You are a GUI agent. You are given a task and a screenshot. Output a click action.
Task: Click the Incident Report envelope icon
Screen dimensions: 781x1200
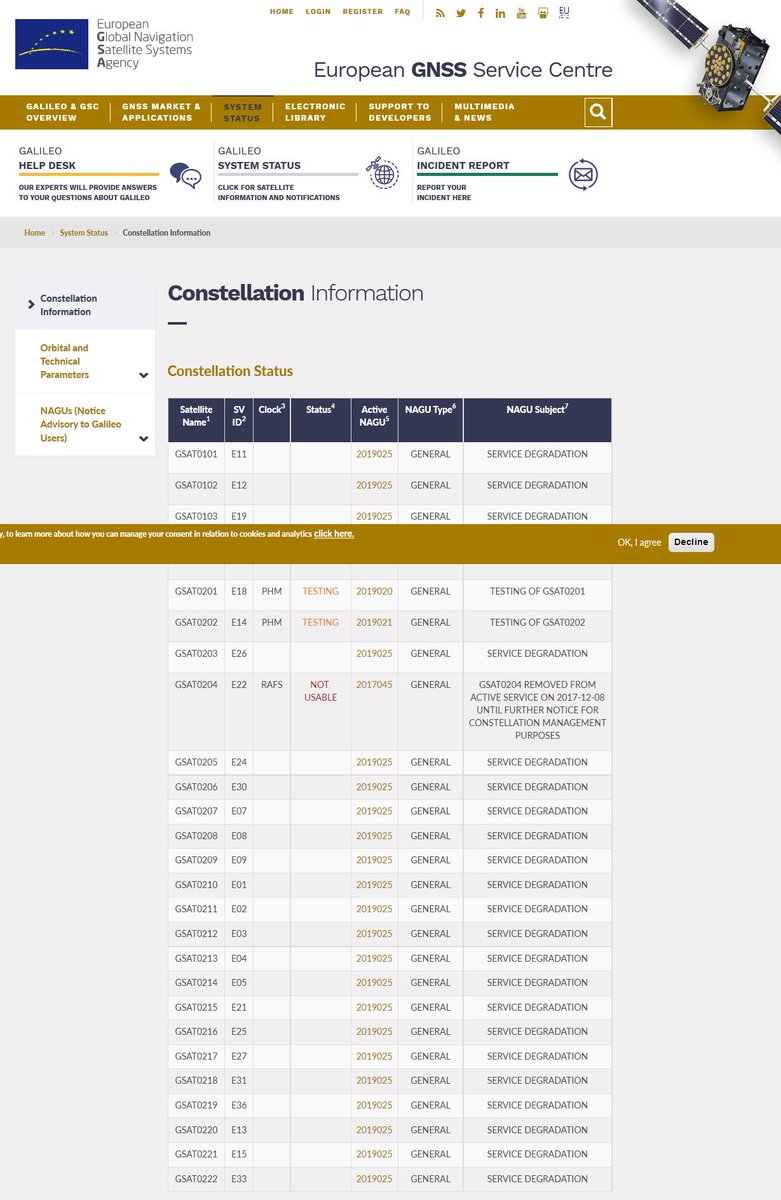tap(583, 175)
